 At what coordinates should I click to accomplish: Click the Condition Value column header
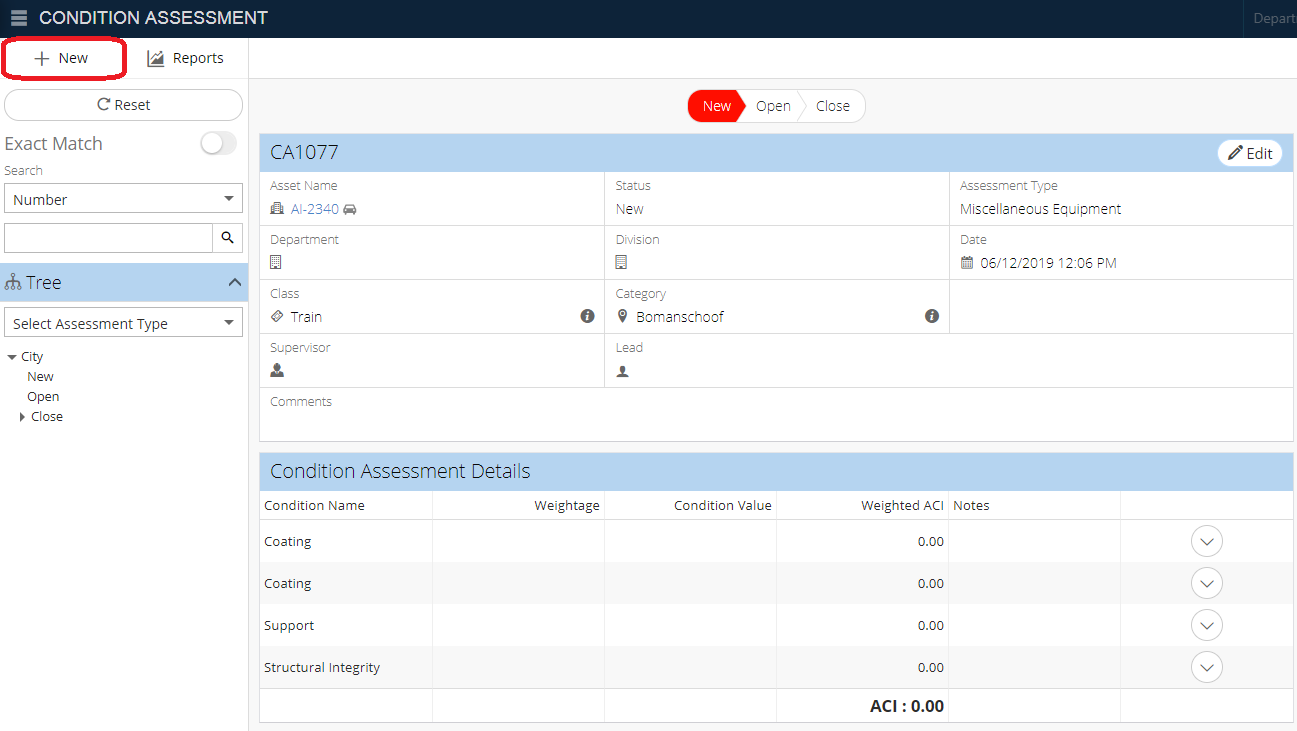point(723,506)
